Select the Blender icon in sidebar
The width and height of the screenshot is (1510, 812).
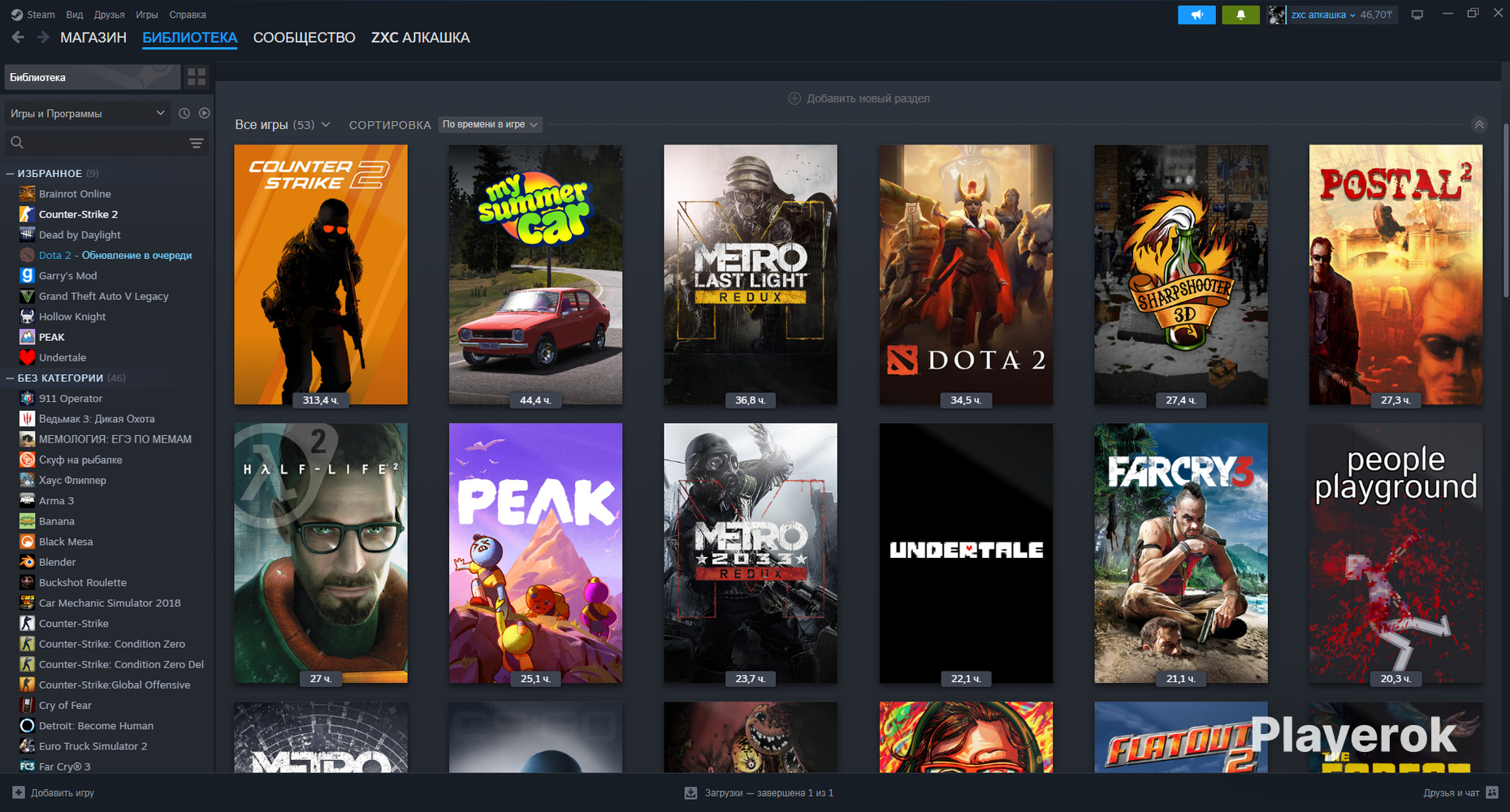coord(27,562)
